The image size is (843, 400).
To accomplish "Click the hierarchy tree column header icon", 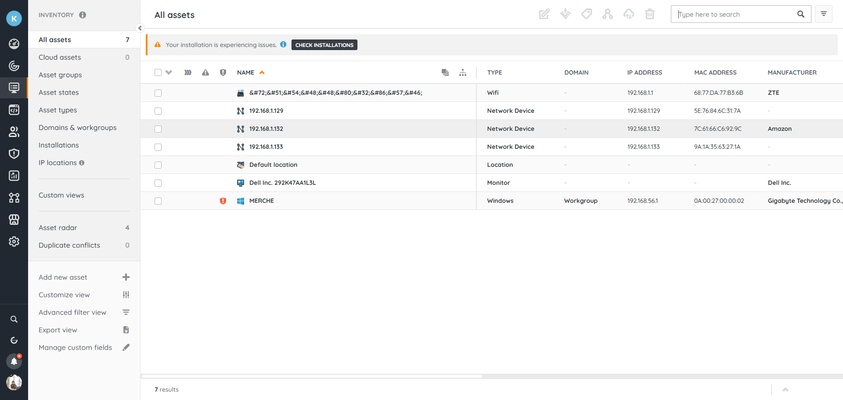I will point(462,73).
